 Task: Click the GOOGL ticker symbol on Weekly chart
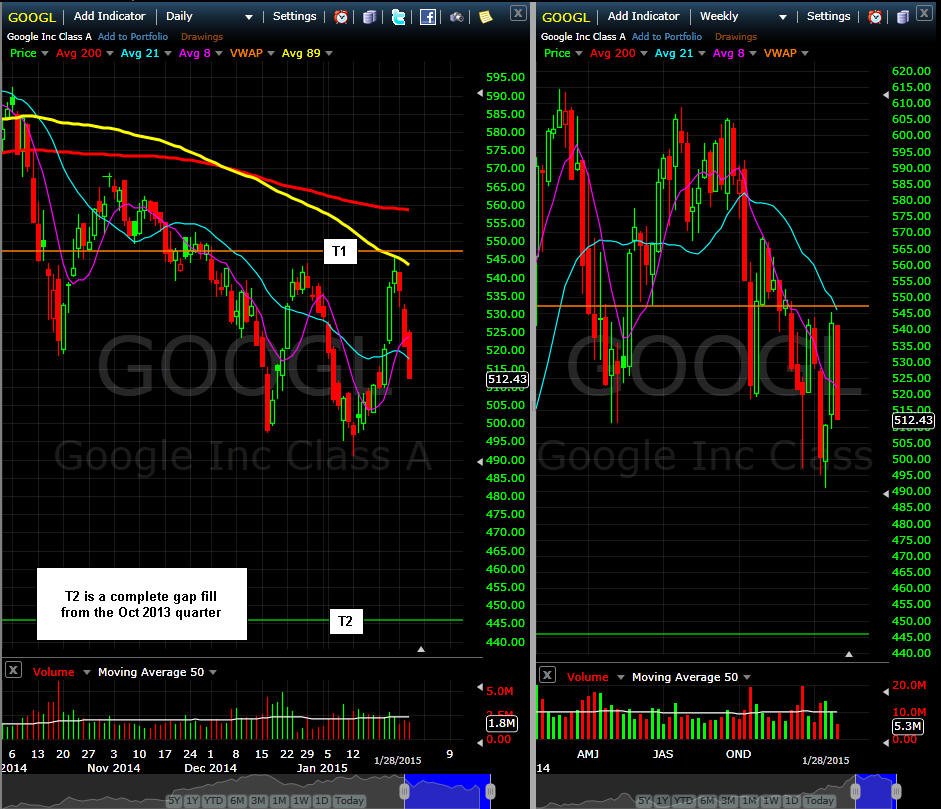[x=566, y=17]
